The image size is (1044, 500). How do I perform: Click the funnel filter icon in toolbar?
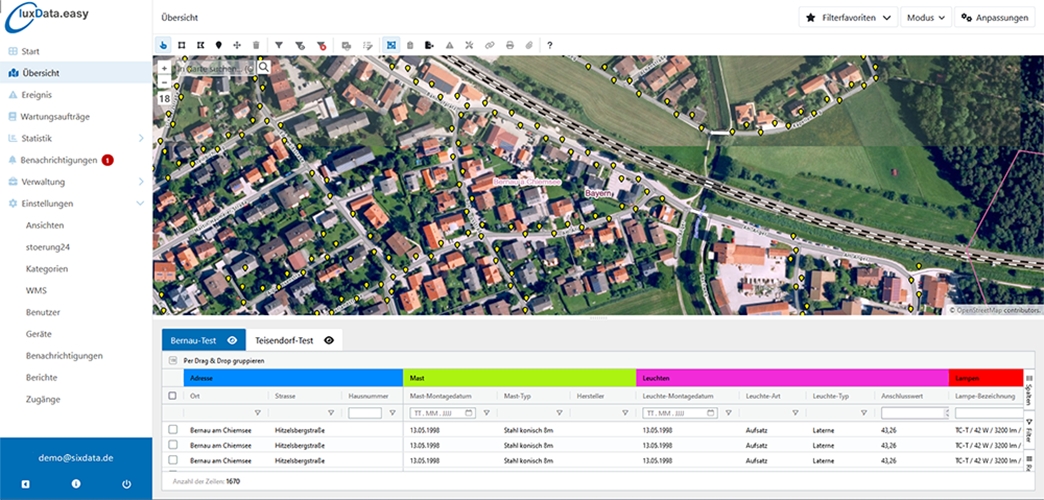coord(279,45)
